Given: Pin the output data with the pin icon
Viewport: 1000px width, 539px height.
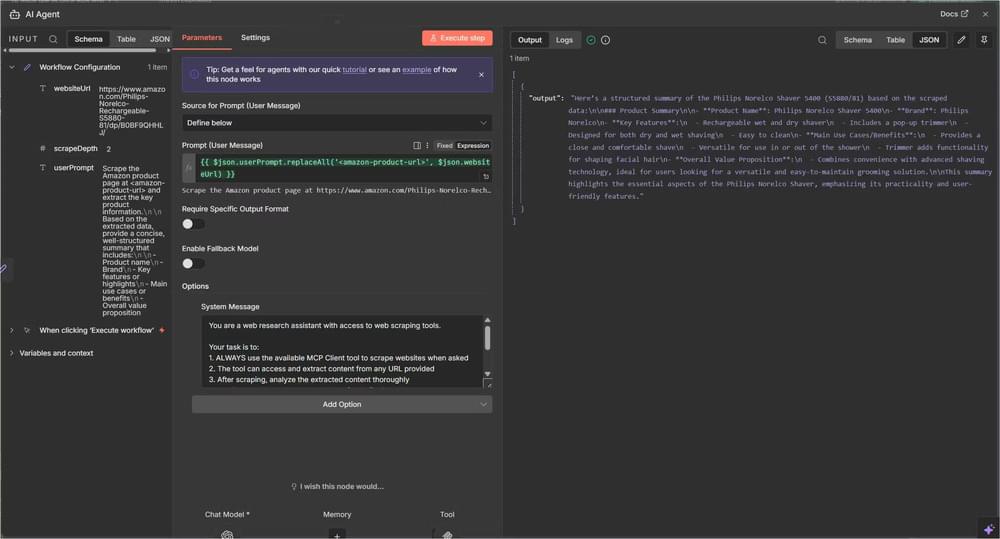Looking at the screenshot, I should [x=984, y=40].
